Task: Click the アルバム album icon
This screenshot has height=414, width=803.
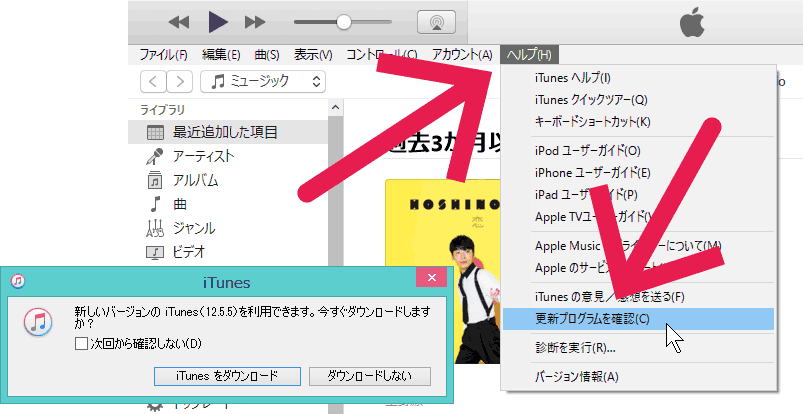Action: [x=155, y=180]
